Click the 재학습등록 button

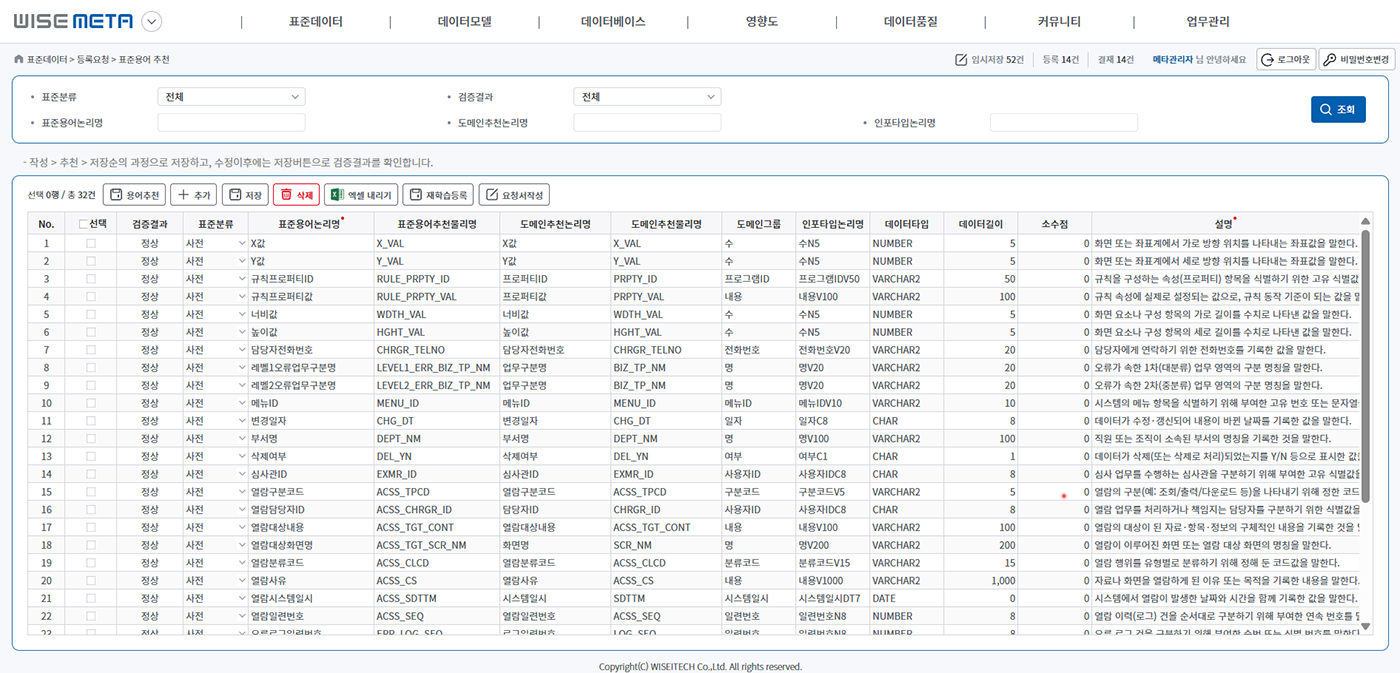[x=439, y=195]
